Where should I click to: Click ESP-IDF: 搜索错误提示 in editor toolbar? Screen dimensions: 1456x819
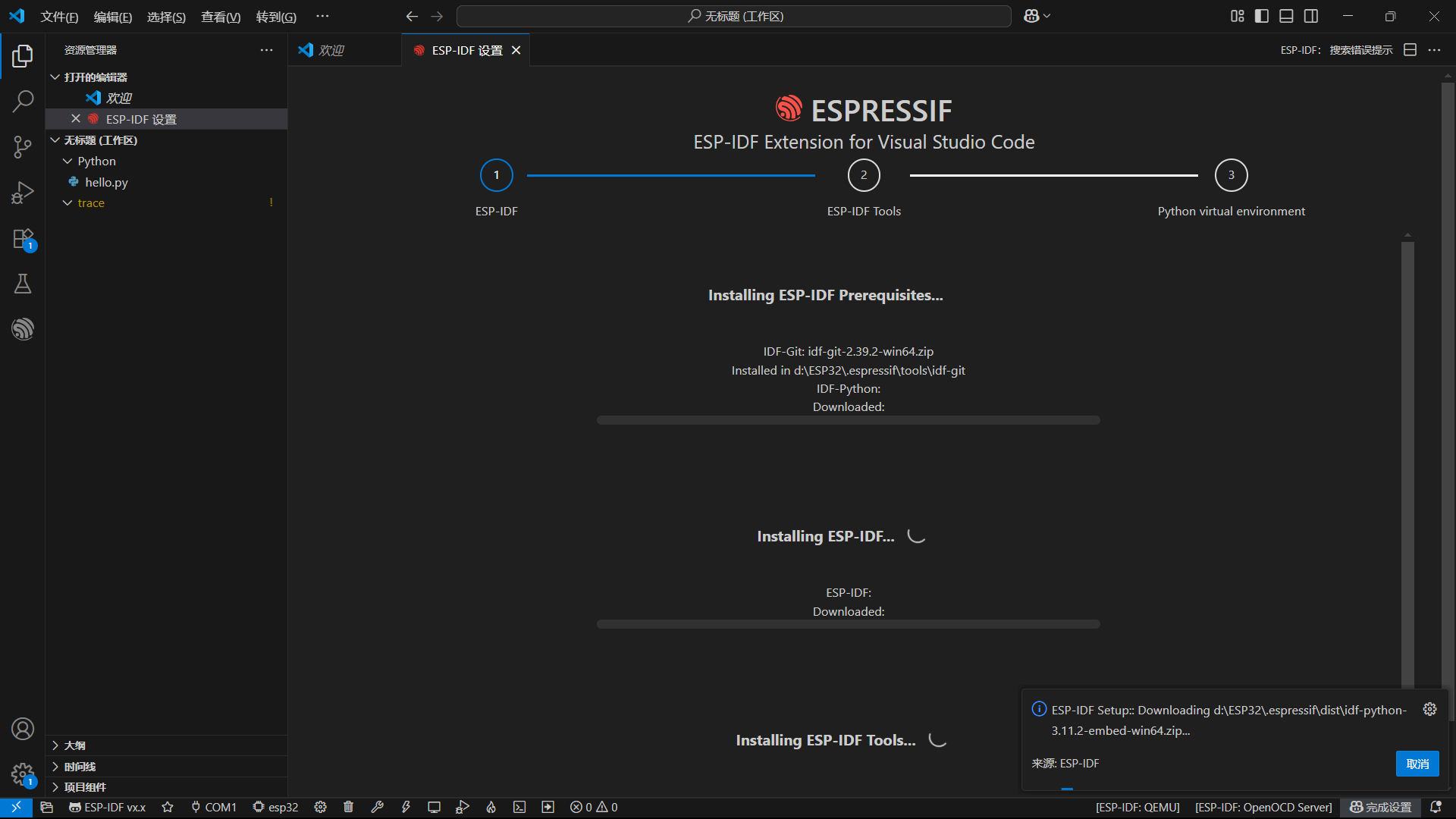tap(1336, 50)
